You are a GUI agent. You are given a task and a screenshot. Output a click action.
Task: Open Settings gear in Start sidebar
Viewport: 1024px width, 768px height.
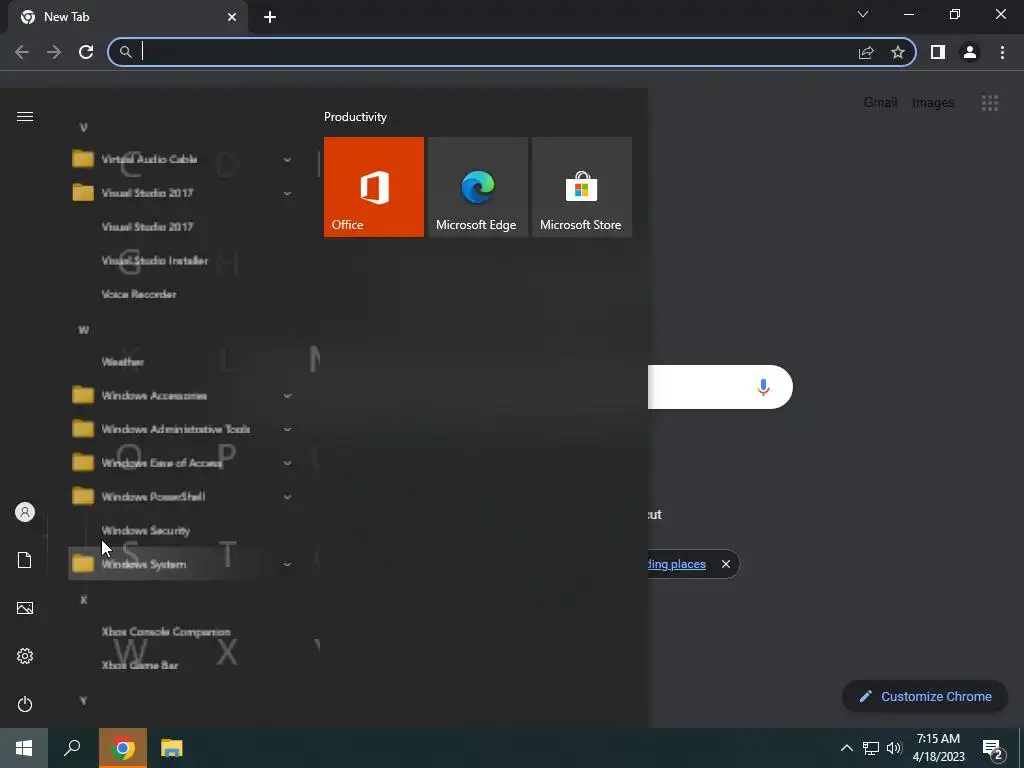(x=25, y=656)
